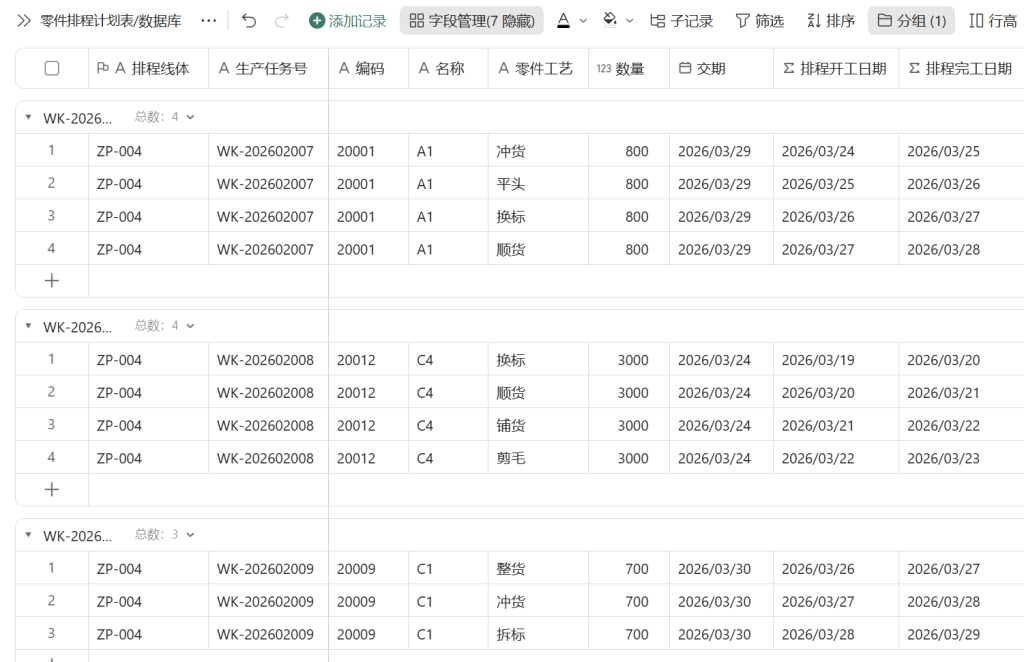
Task: Select the 700 quantity cell for 整货 row
Action: click(628, 569)
